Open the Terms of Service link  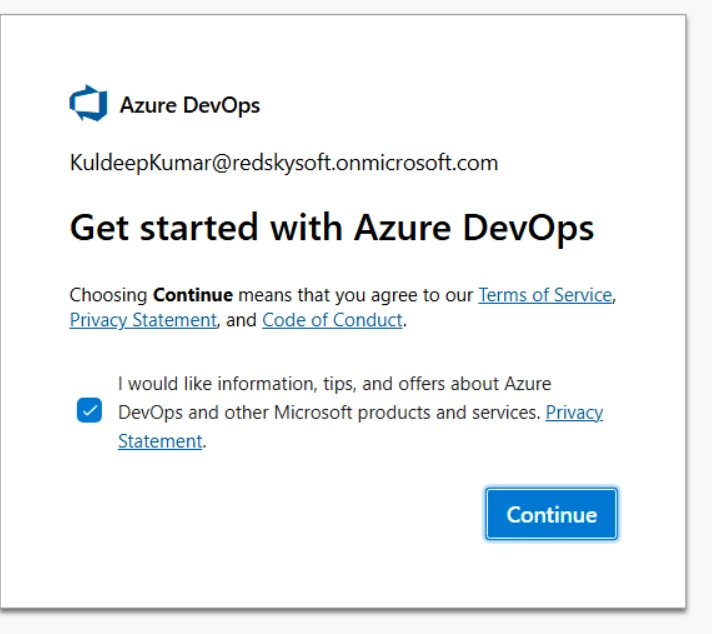pyautogui.click(x=545, y=295)
